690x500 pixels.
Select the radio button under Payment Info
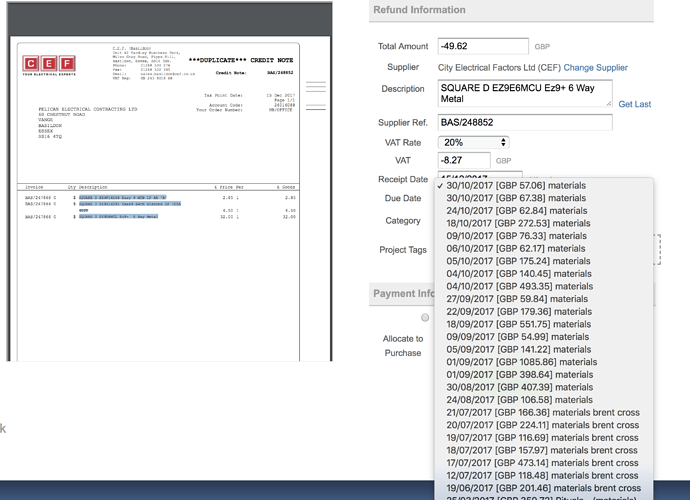[425, 317]
